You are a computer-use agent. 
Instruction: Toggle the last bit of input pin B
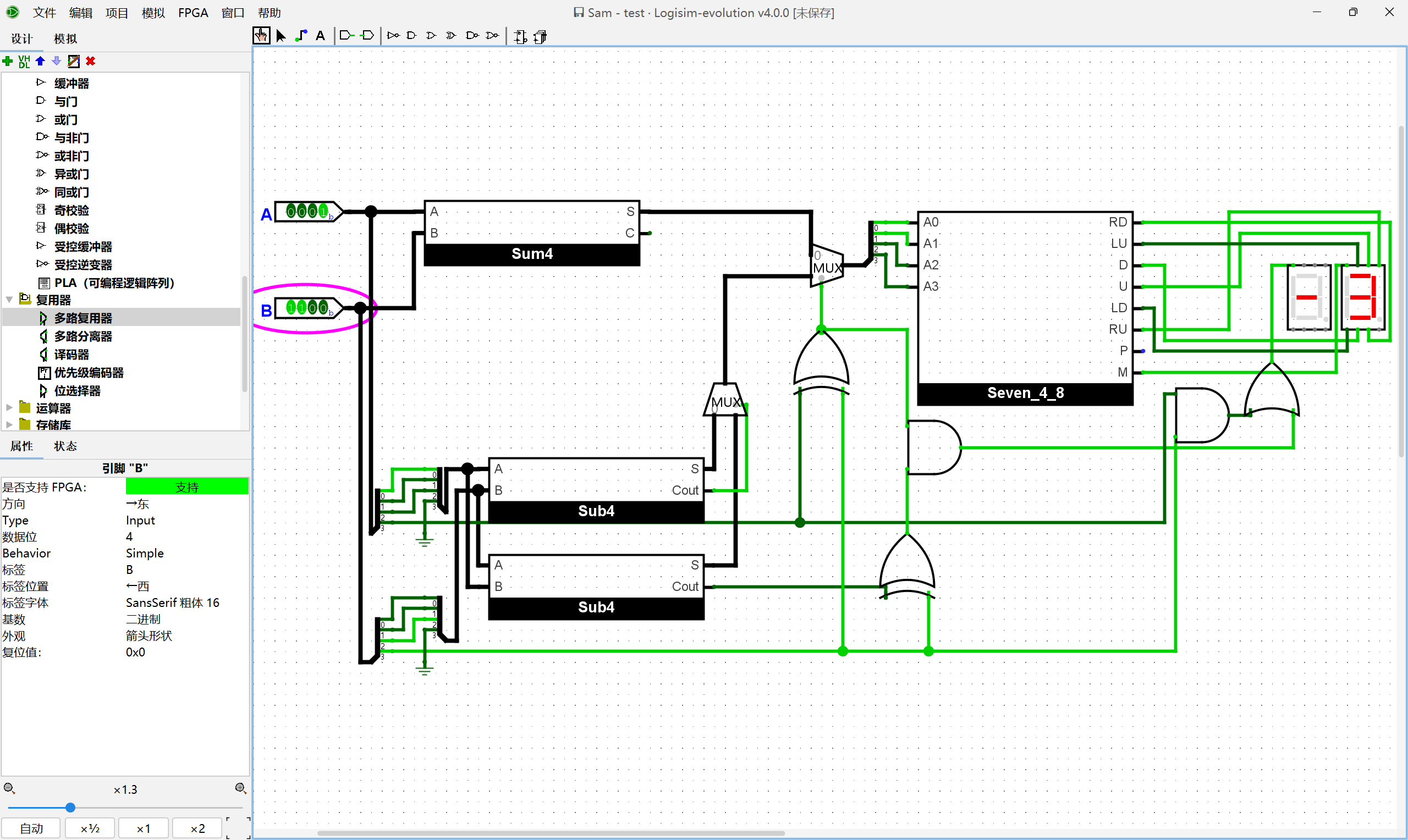[323, 308]
